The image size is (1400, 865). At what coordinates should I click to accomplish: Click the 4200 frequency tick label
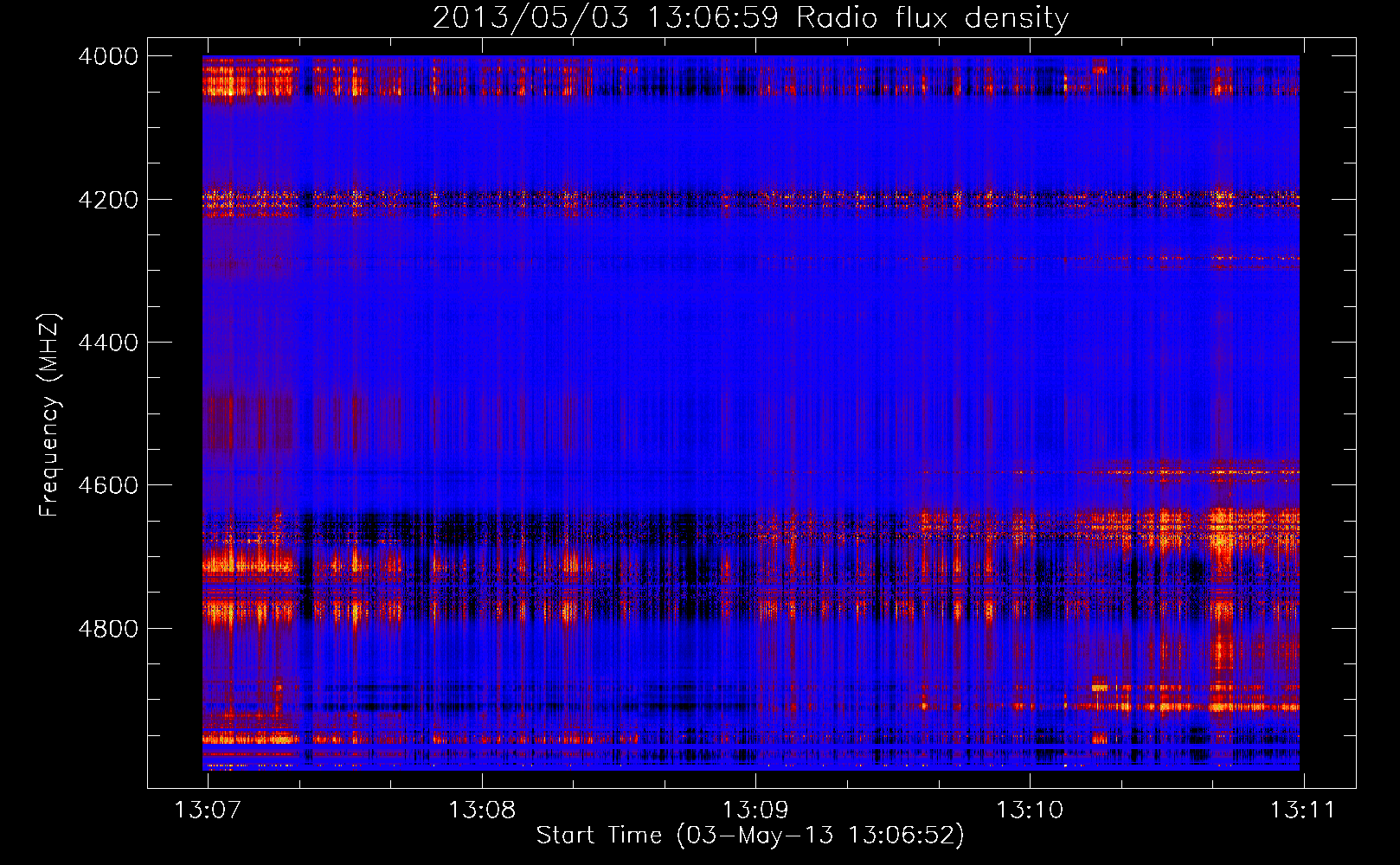click(108, 200)
